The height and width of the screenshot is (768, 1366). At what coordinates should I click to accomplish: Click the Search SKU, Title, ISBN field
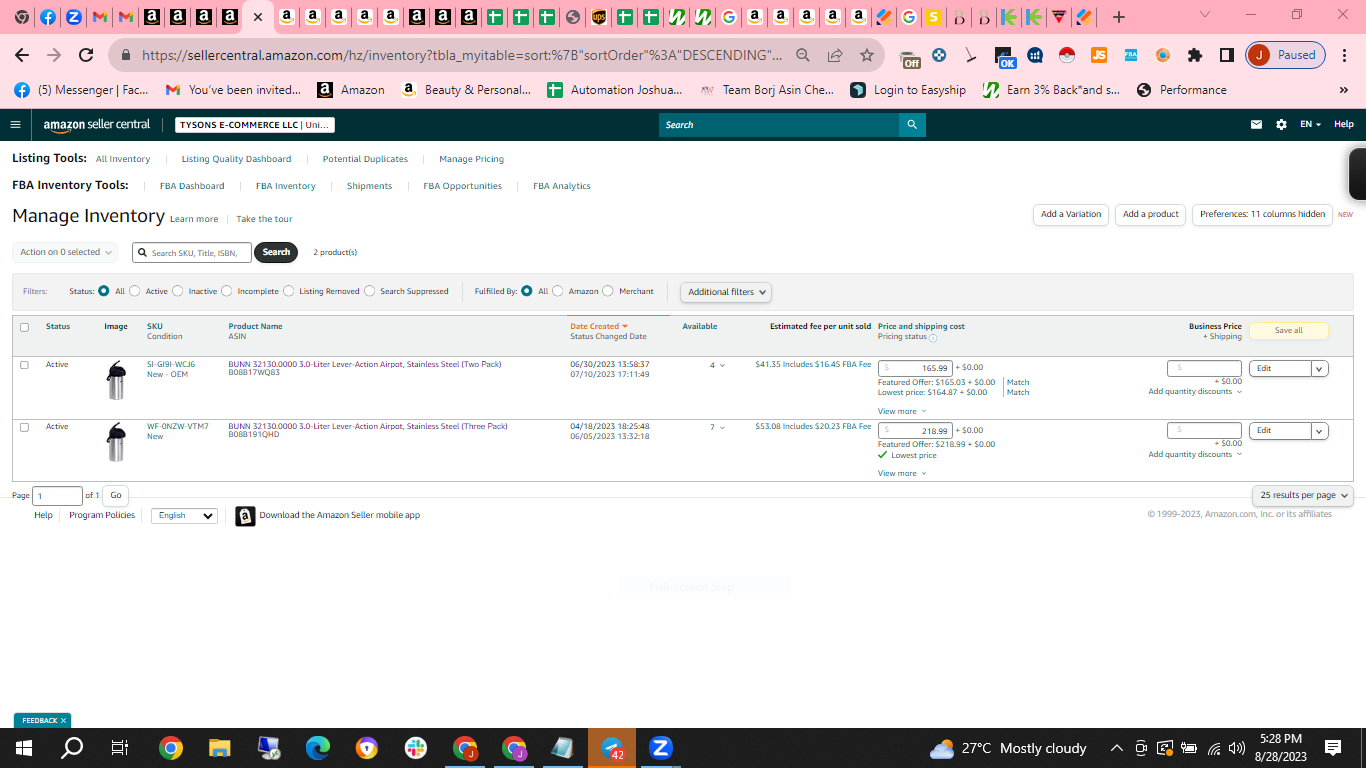pos(192,253)
